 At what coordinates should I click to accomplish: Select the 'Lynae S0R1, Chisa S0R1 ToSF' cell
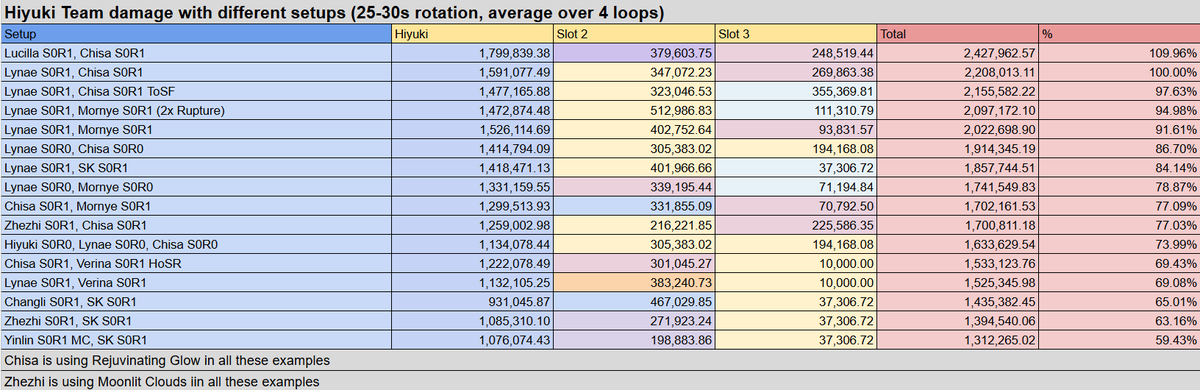click(x=196, y=91)
